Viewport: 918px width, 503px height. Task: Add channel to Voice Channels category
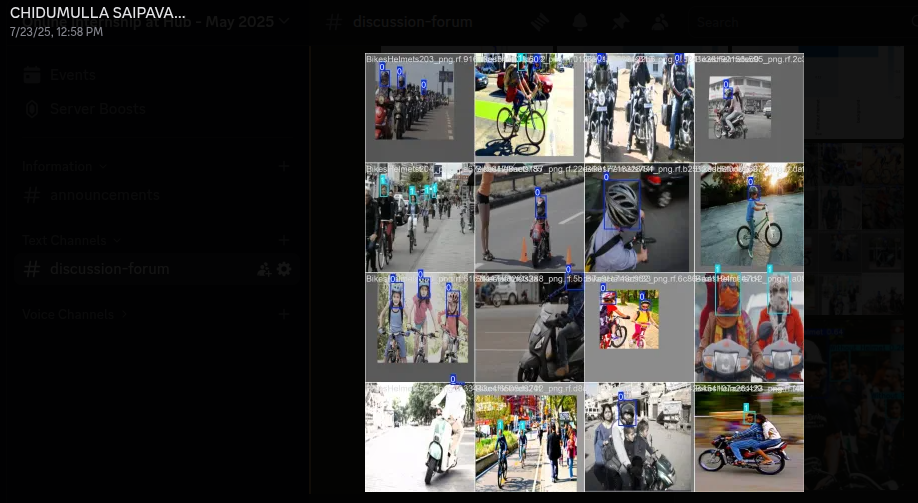[x=284, y=314]
